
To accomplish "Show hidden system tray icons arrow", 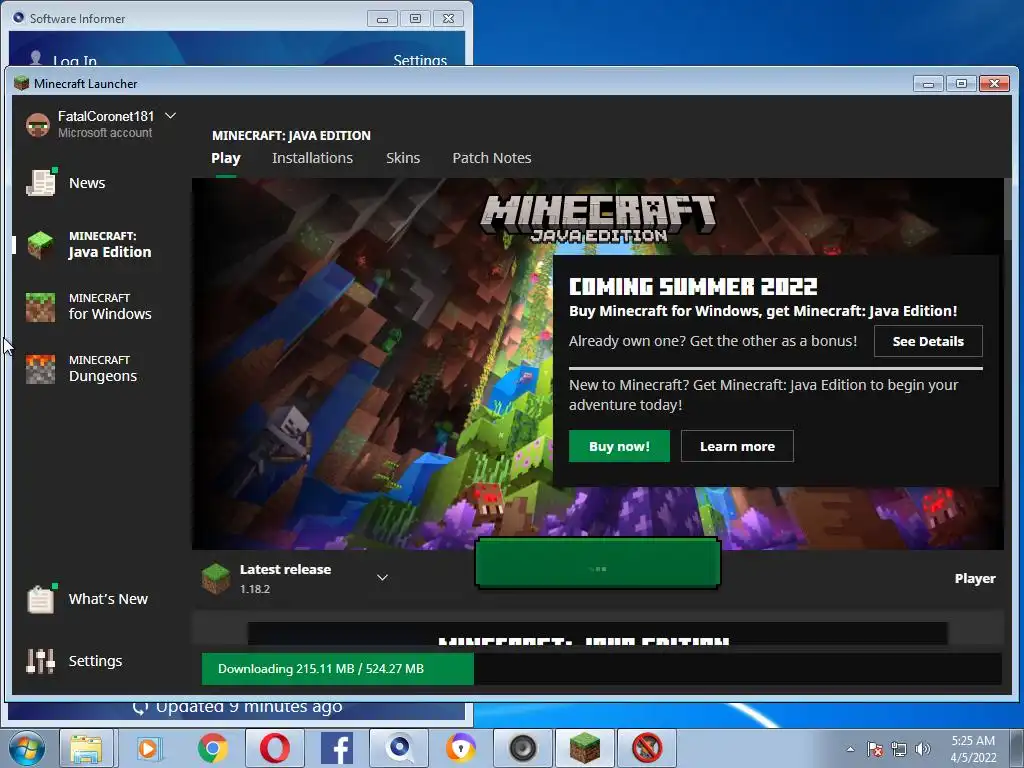I will 850,749.
